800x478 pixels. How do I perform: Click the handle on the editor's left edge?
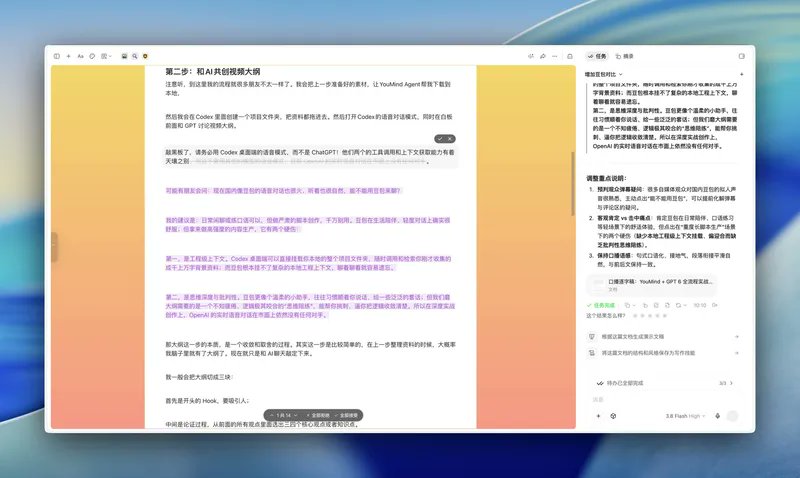[54, 247]
